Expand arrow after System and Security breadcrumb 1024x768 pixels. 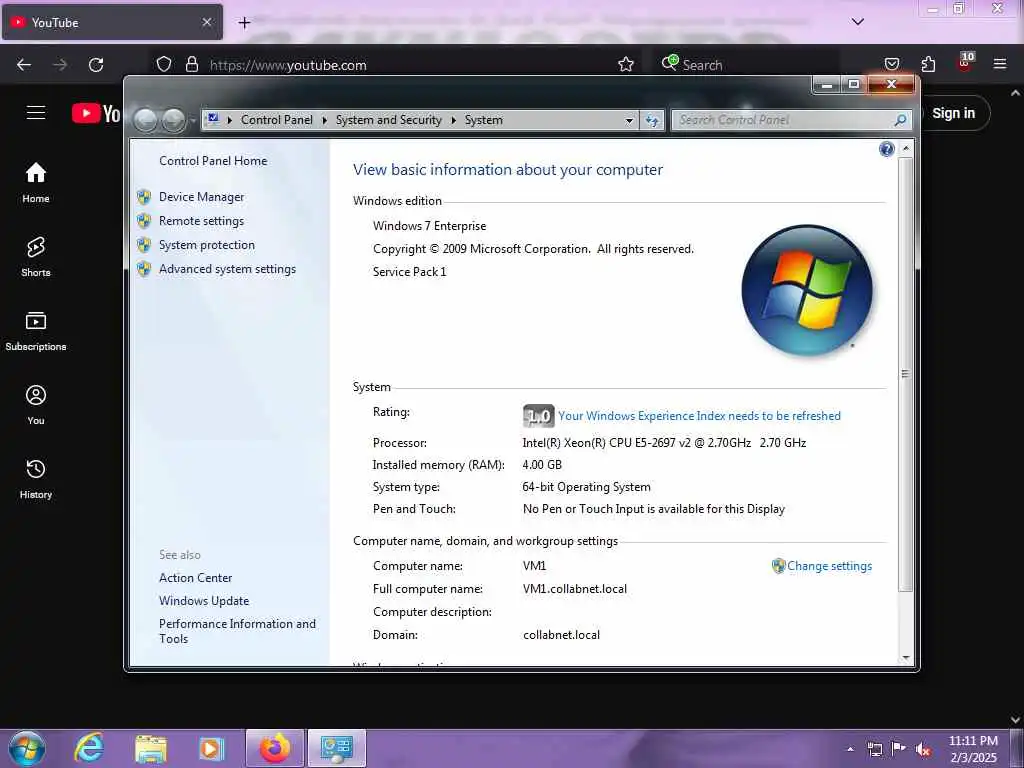pos(453,120)
